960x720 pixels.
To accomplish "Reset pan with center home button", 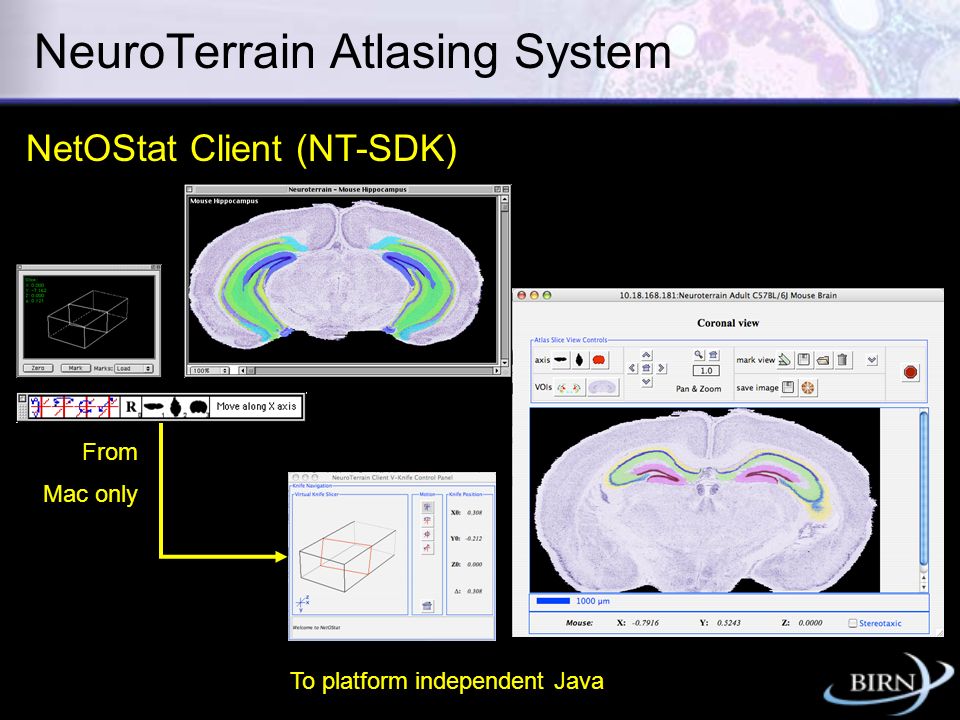I will click(647, 368).
